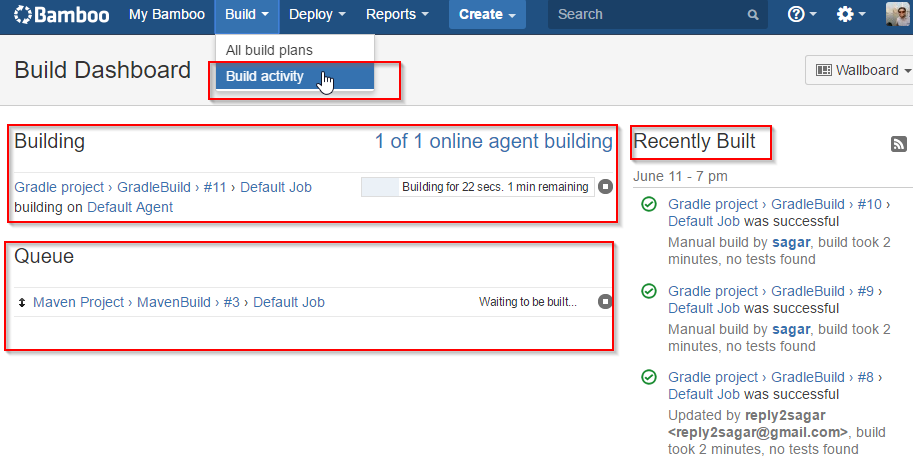Open GradleBuild plan link in Building section
This screenshot has height=461, width=913.
(x=154, y=187)
